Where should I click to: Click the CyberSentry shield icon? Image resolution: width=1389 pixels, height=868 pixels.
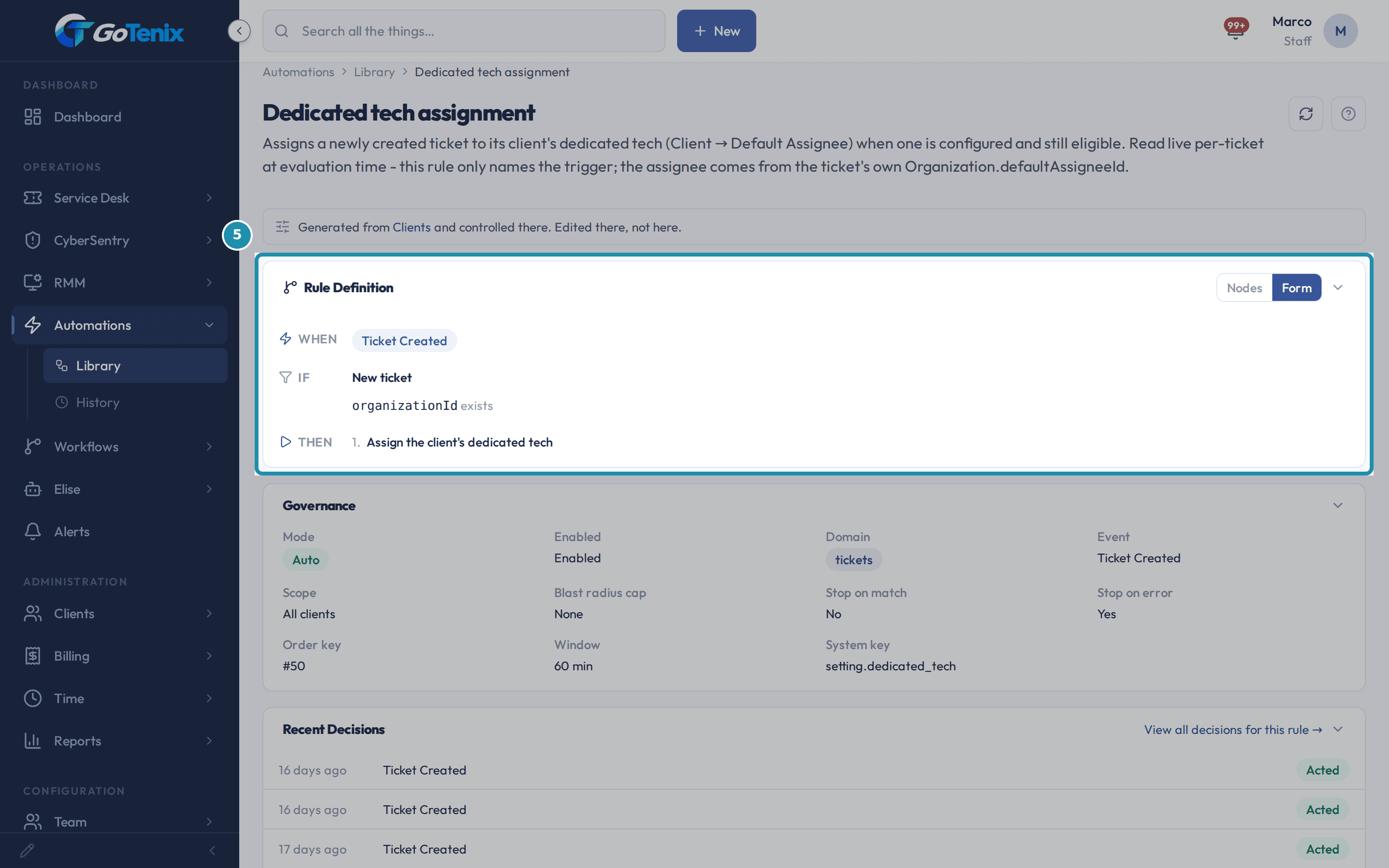click(x=33, y=240)
